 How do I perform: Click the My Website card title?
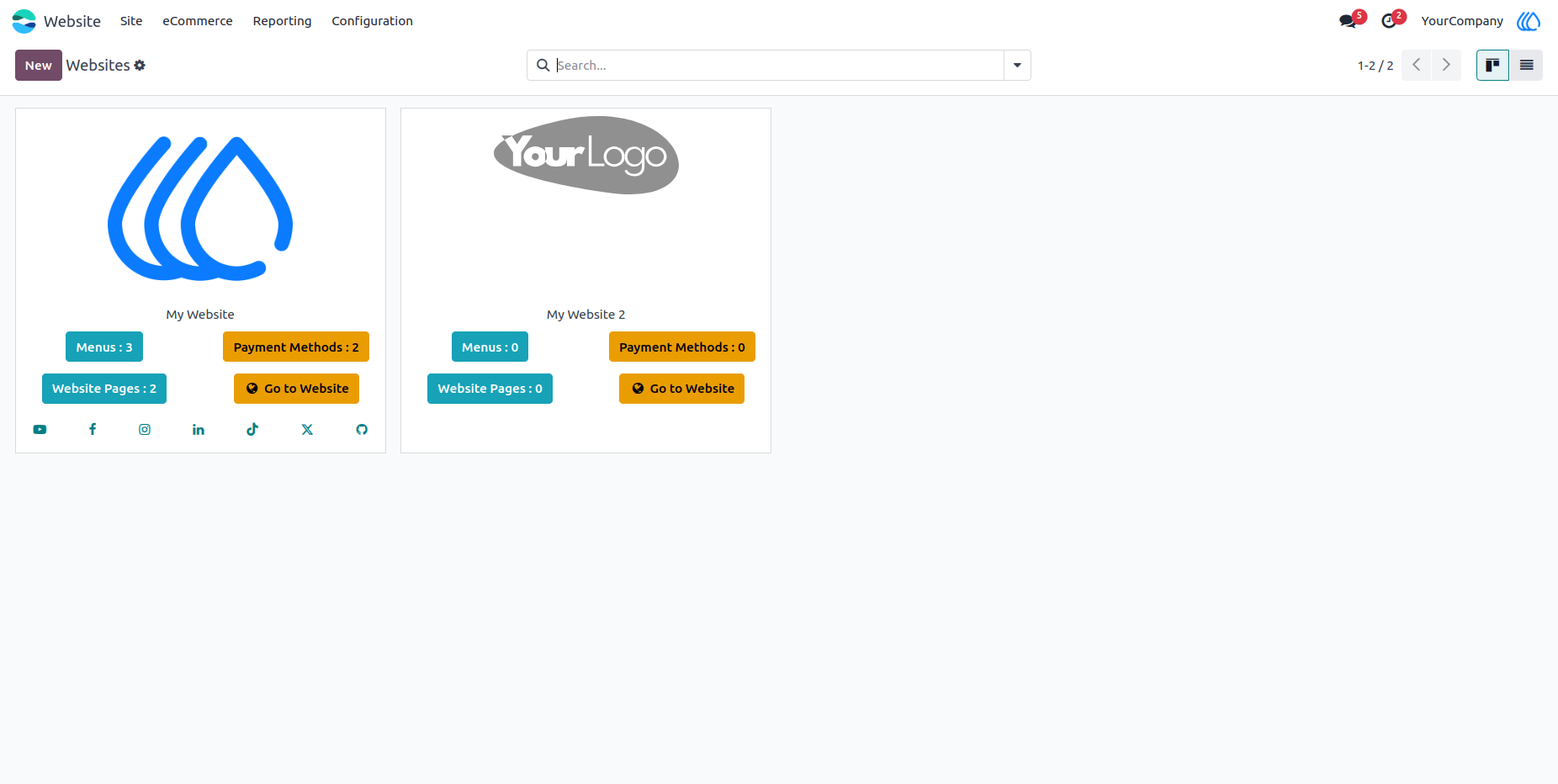click(x=200, y=315)
